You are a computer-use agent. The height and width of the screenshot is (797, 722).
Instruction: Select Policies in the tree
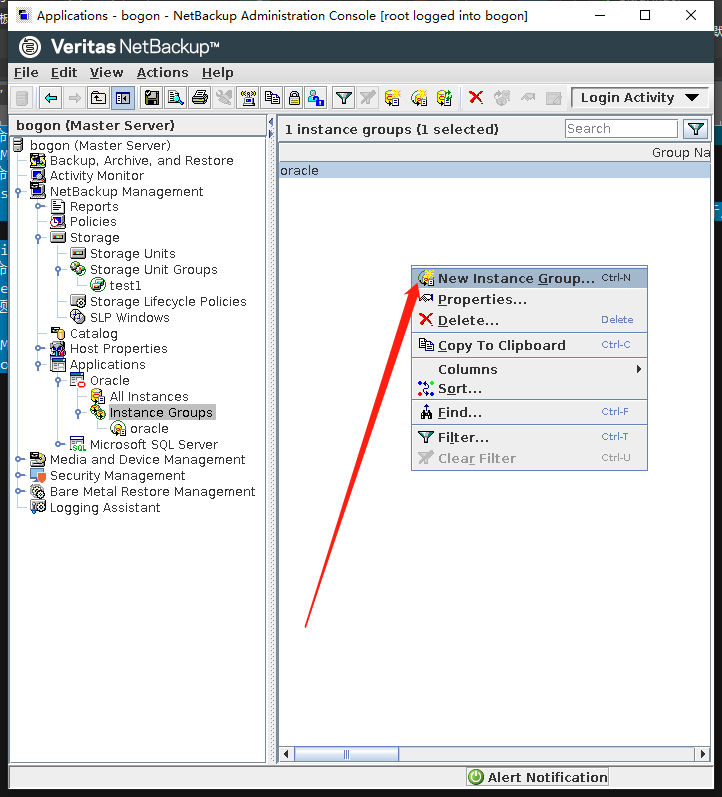tap(93, 222)
